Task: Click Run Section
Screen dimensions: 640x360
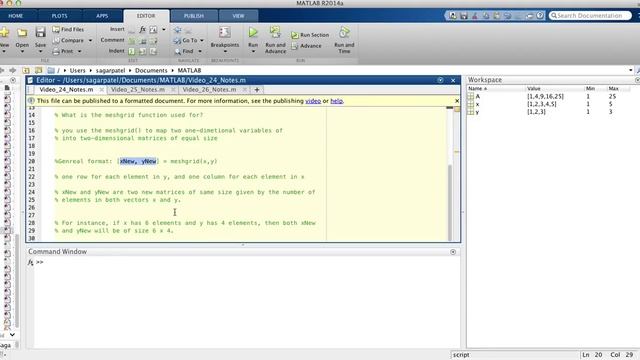Action: pos(310,35)
